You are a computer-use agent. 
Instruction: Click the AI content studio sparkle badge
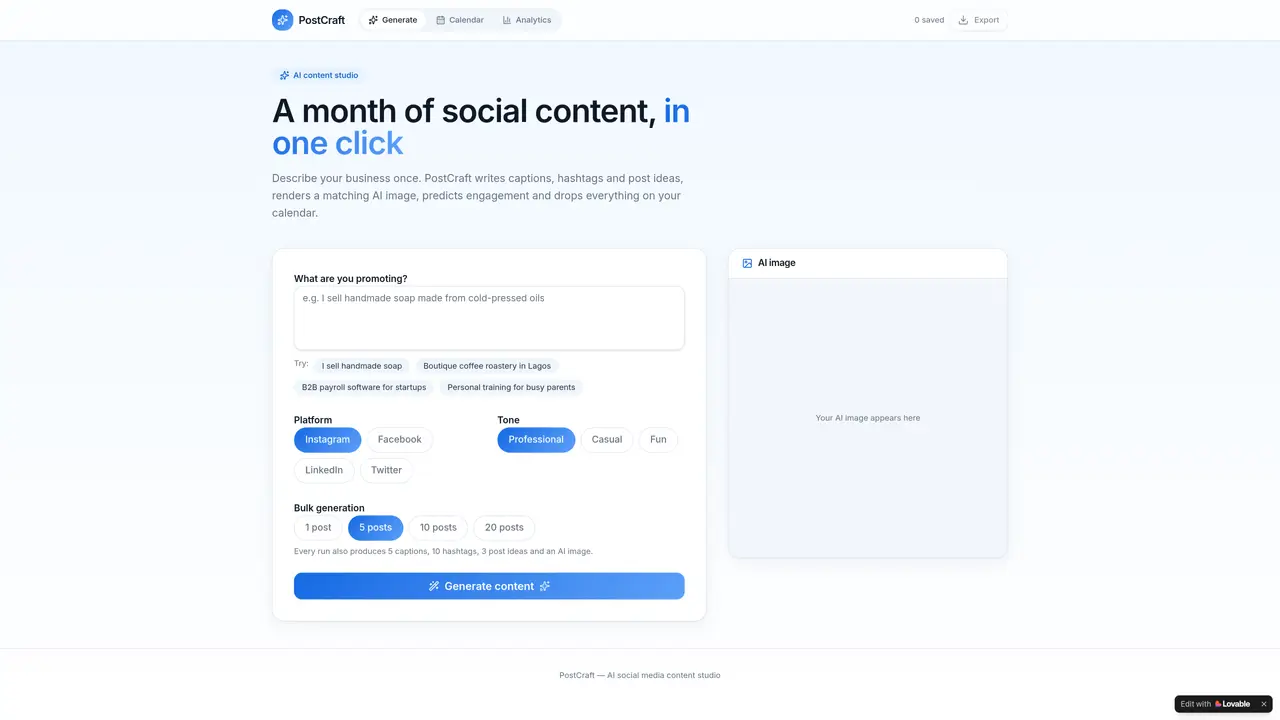pos(319,75)
